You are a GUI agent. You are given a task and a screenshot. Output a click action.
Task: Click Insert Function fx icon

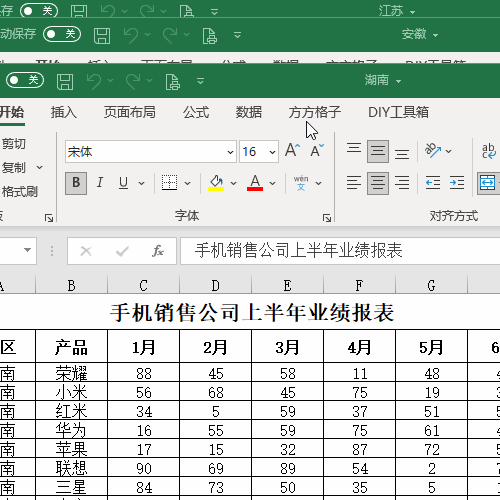click(158, 251)
